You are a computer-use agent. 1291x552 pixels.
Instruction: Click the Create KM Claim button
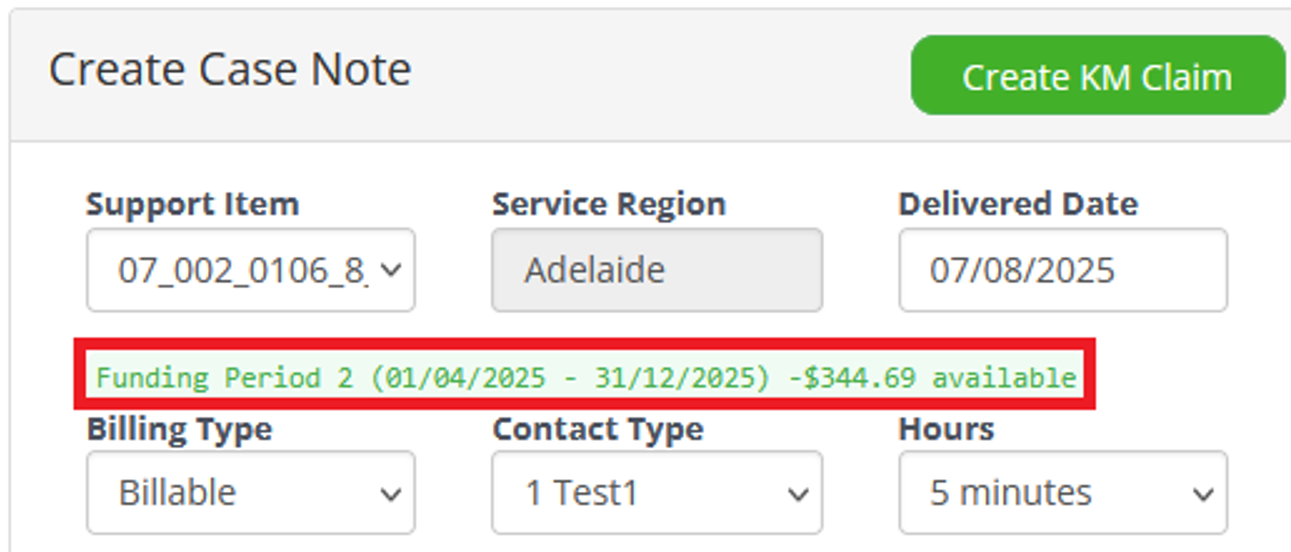coord(1097,76)
